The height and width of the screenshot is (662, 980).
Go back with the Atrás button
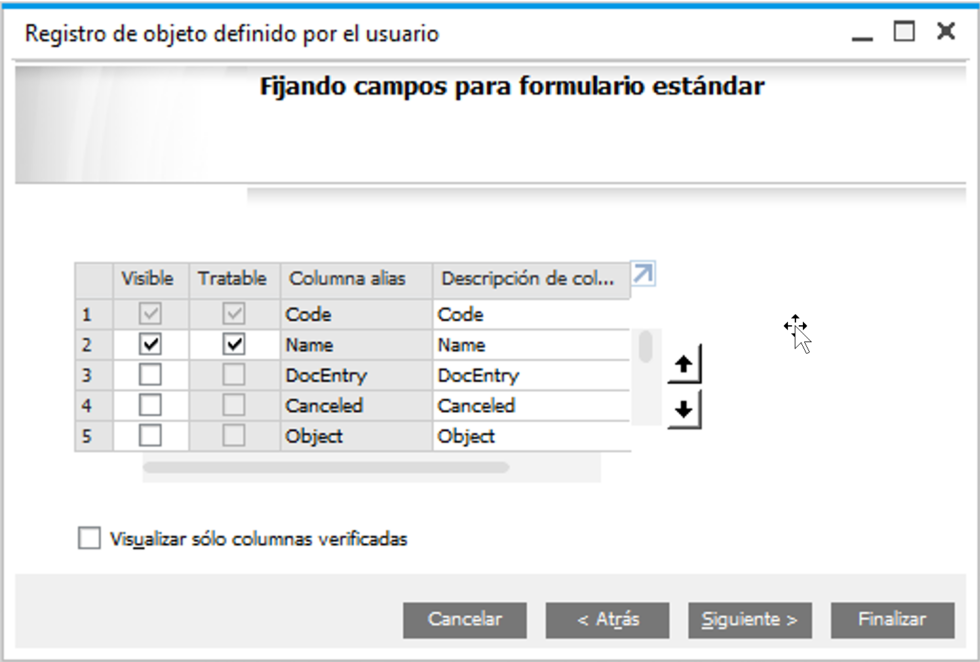pyautogui.click(x=608, y=620)
